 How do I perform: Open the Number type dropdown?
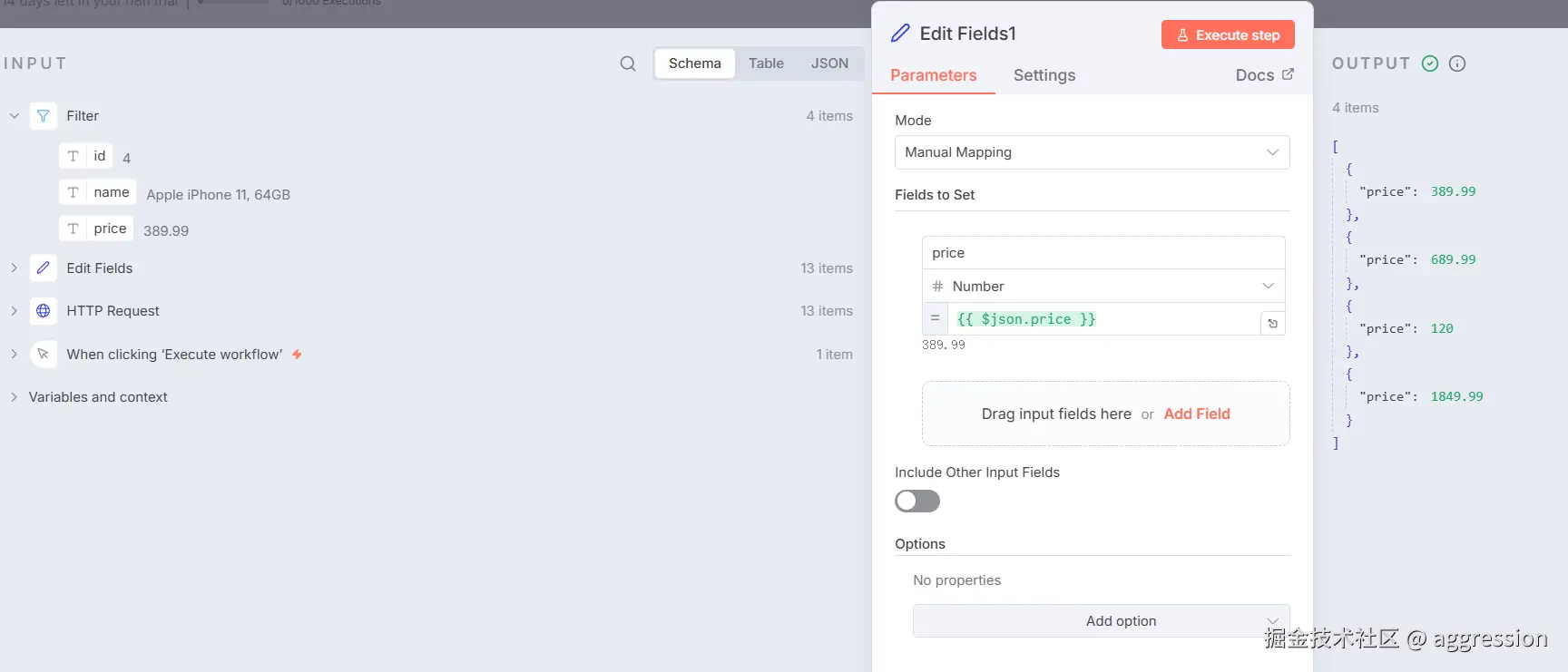1103,287
